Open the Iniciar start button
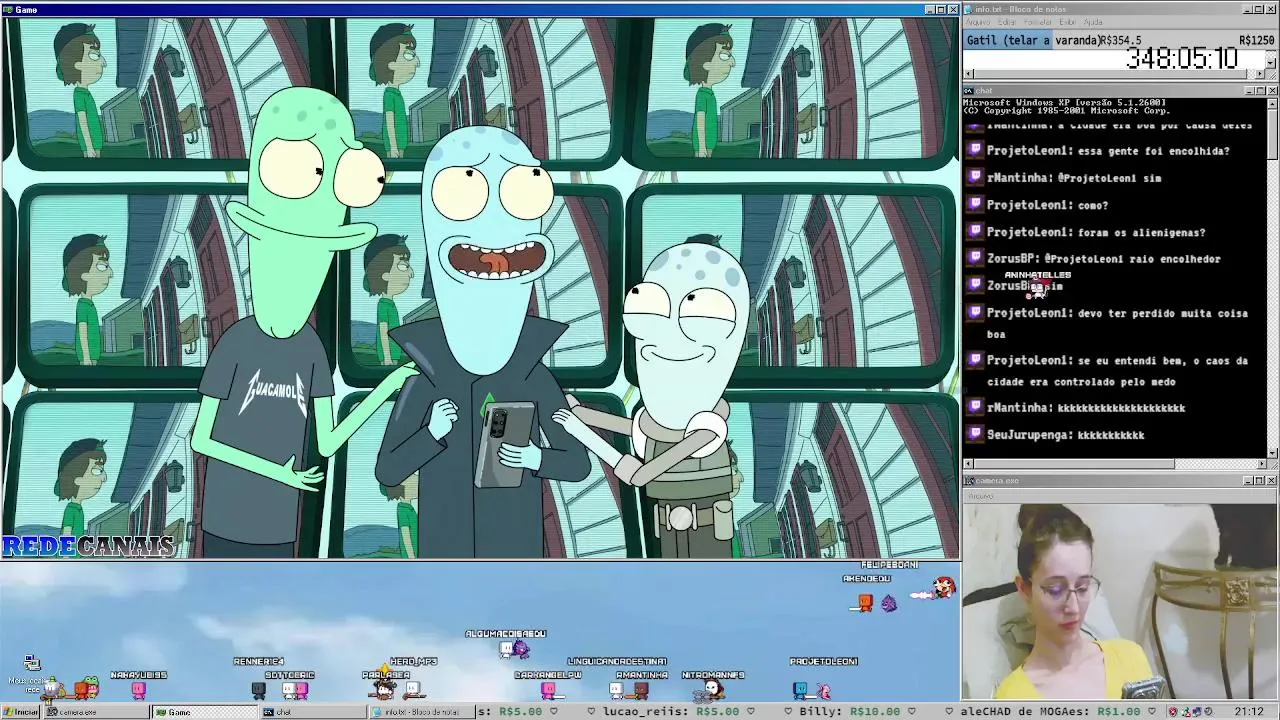The image size is (1280, 720). pyautogui.click(x=21, y=712)
